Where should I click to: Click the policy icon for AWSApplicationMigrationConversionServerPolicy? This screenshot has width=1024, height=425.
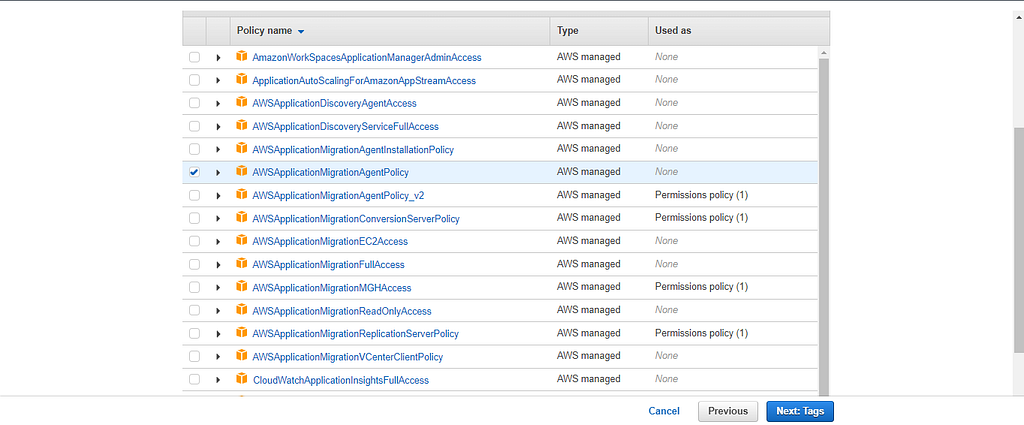[242, 218]
